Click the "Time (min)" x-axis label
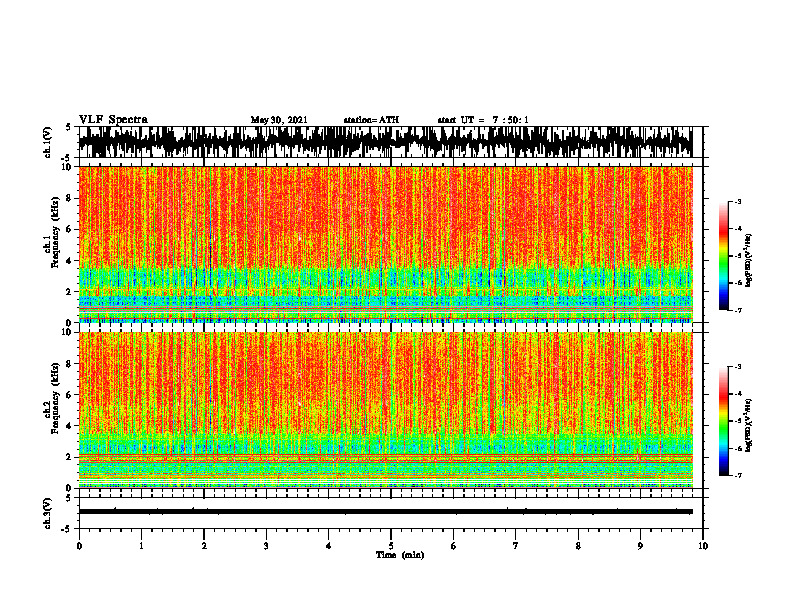 tap(400, 555)
